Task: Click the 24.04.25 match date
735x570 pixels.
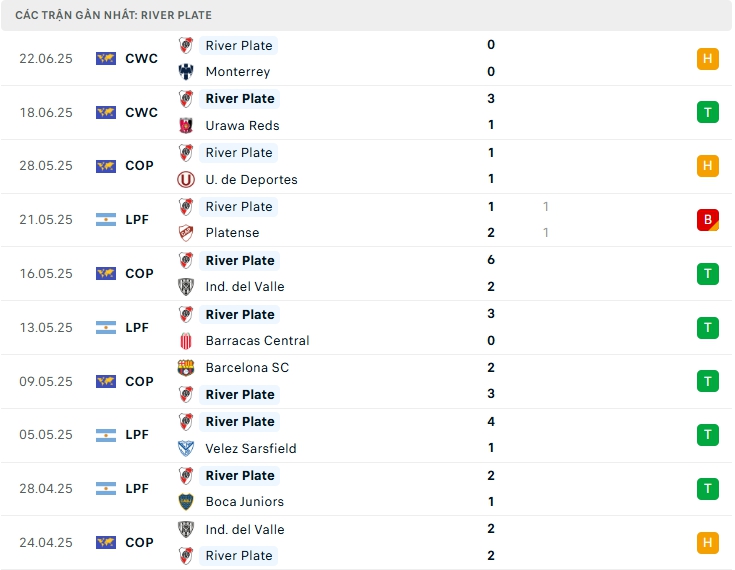Action: point(46,543)
